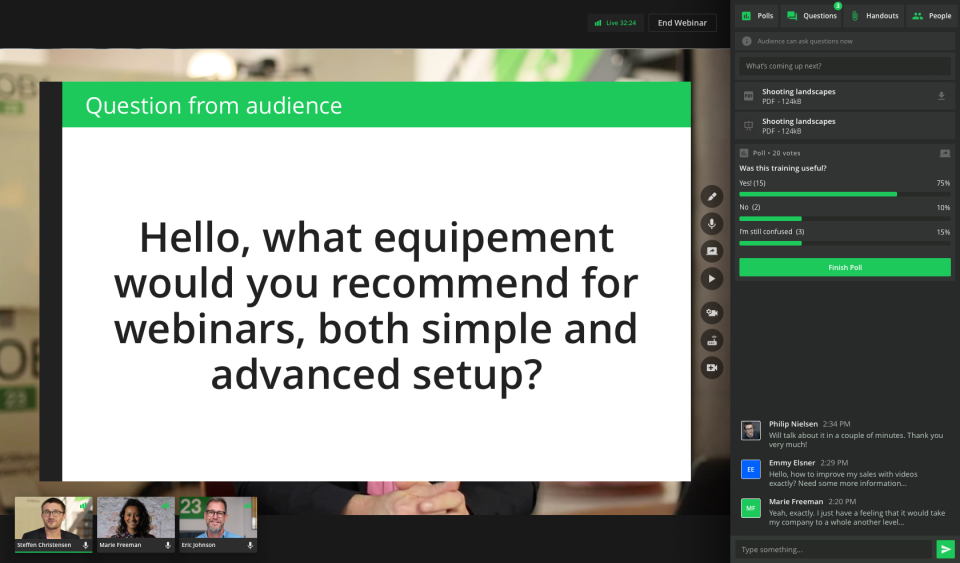
Task: Click the add camera icon
Action: tap(711, 368)
